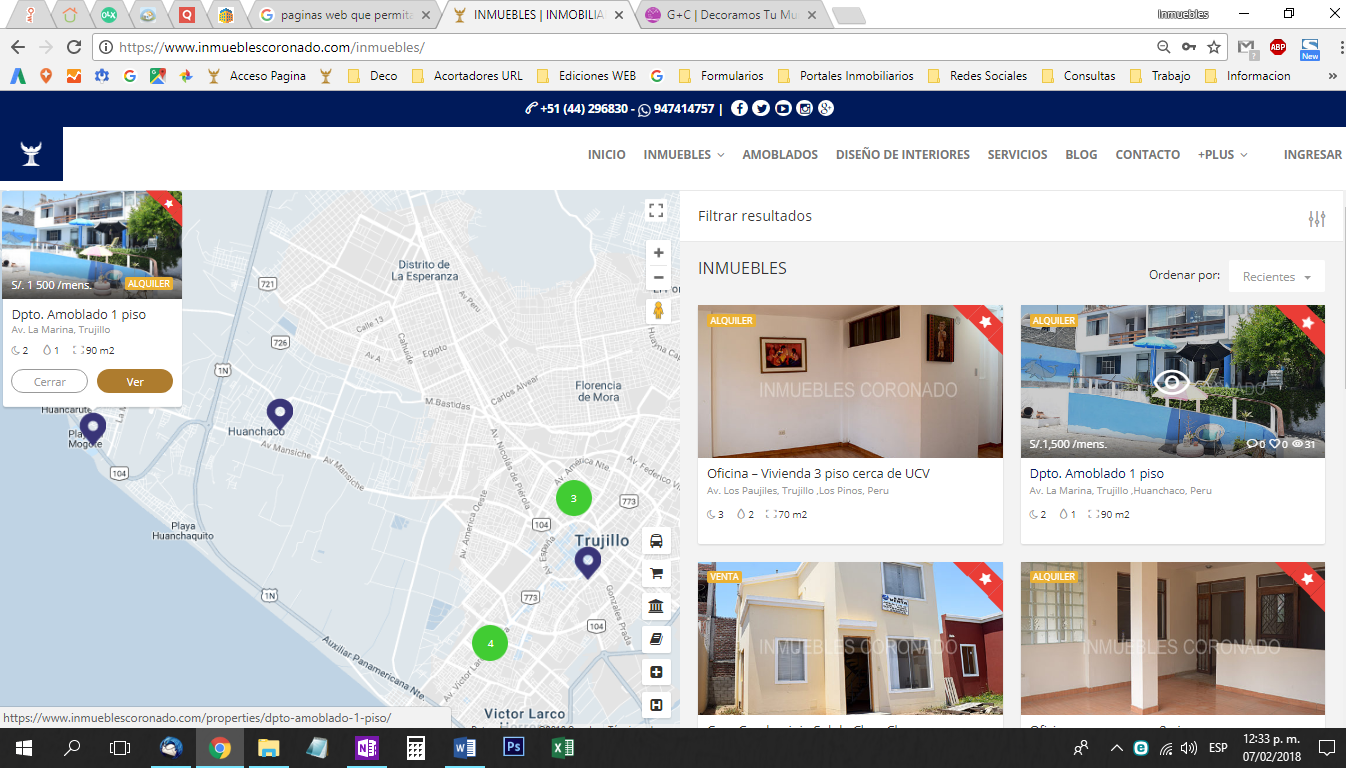The height and width of the screenshot is (768, 1346).
Task: Open the YouTube channel icon
Action: click(783, 109)
